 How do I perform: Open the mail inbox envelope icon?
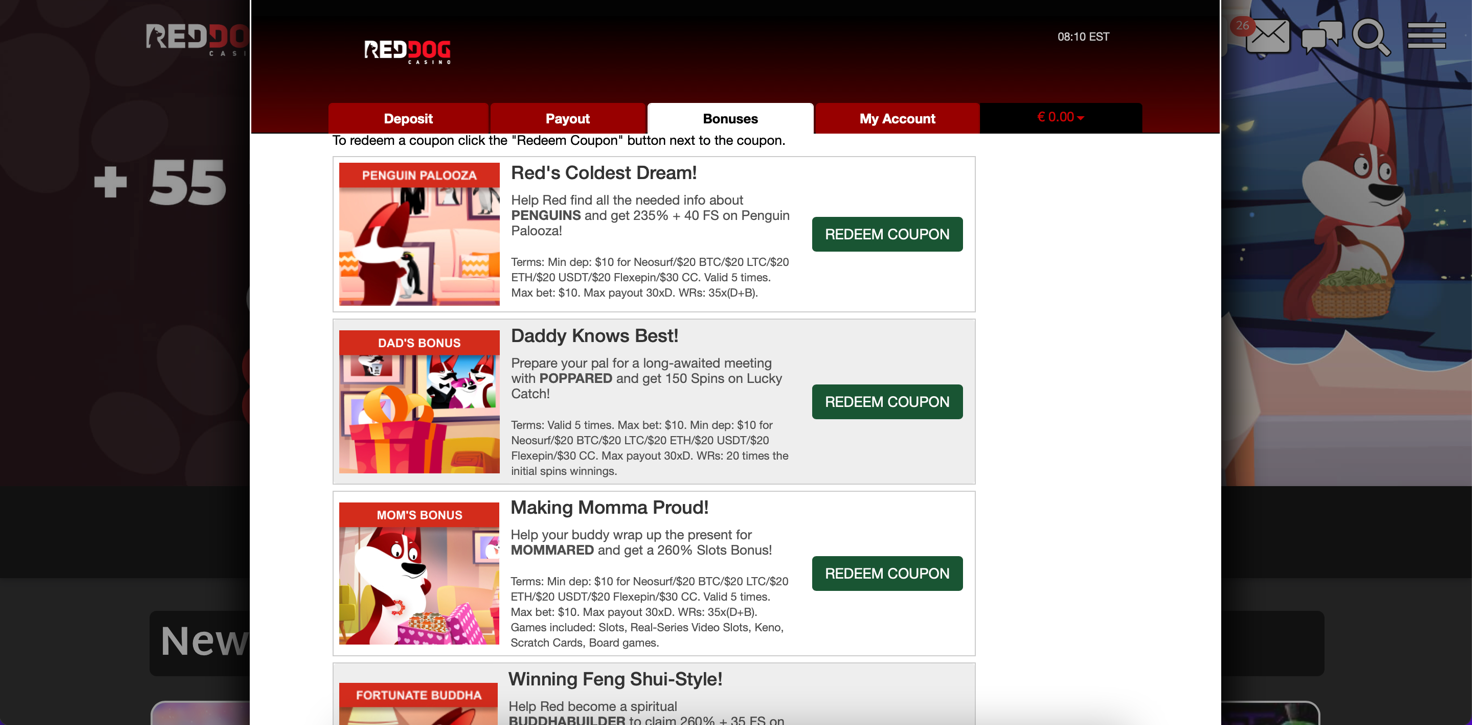(x=1268, y=37)
